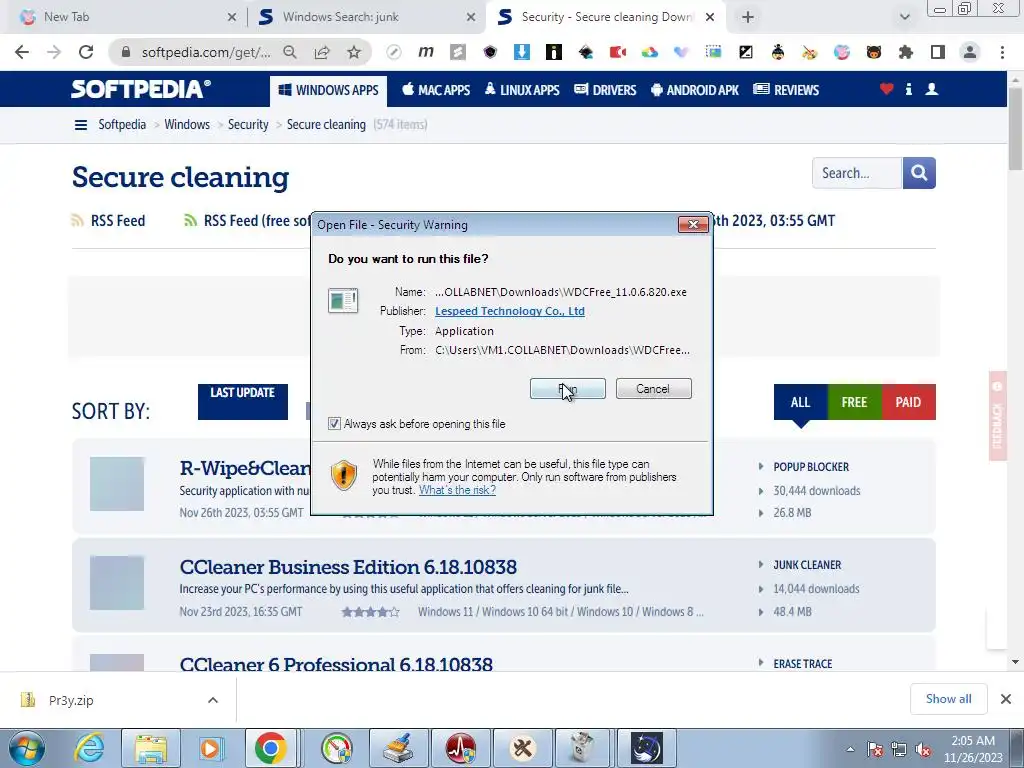Click the POPUP BLOCKER tag

pyautogui.click(x=811, y=467)
